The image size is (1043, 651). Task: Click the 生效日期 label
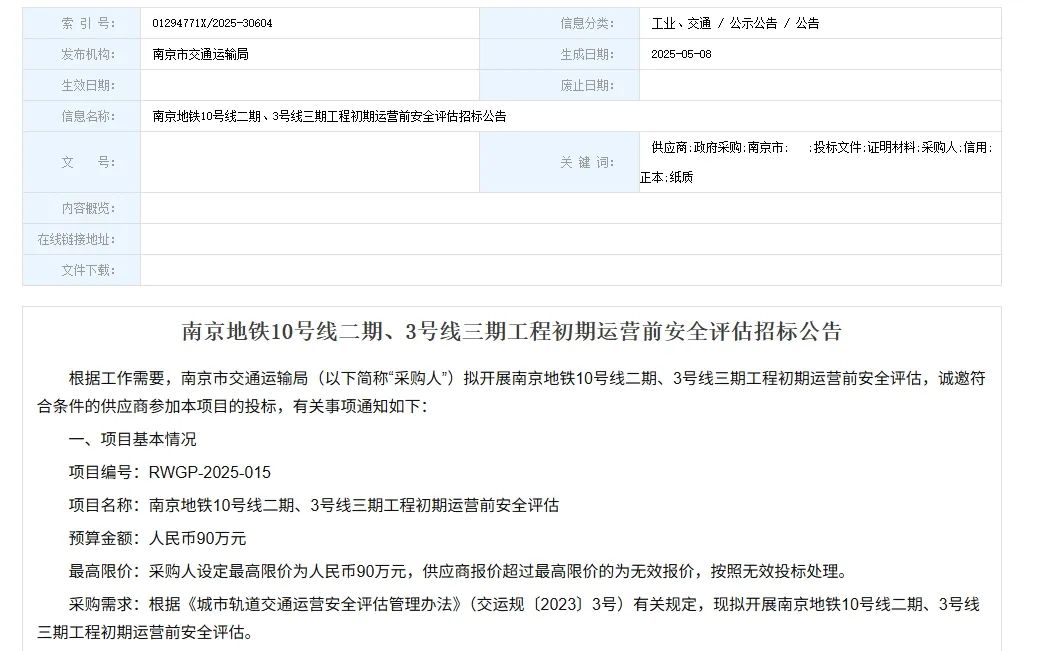(x=88, y=85)
